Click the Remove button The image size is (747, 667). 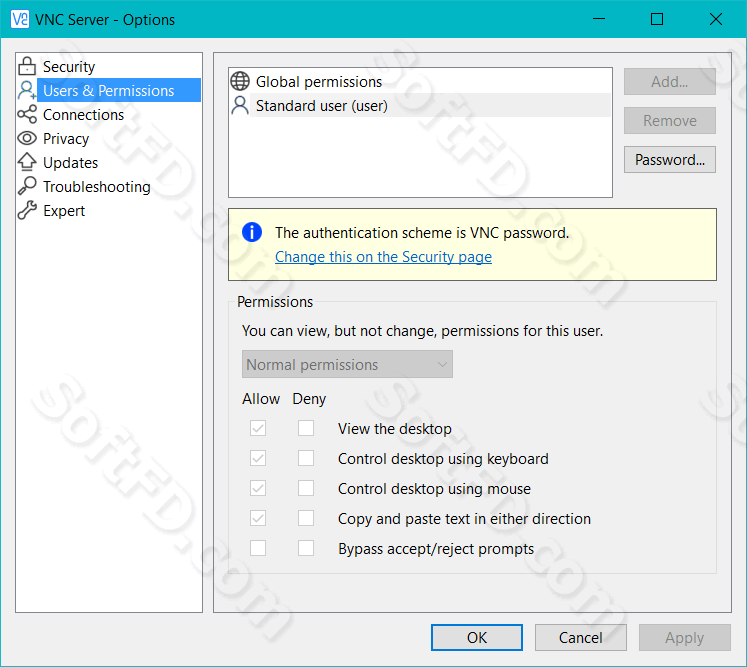pyautogui.click(x=669, y=121)
